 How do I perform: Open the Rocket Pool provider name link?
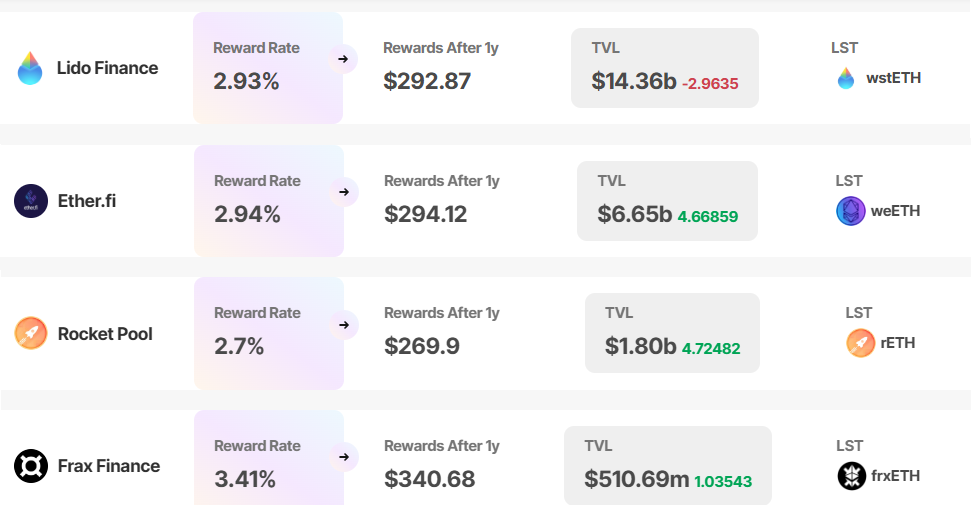pyautogui.click(x=105, y=334)
